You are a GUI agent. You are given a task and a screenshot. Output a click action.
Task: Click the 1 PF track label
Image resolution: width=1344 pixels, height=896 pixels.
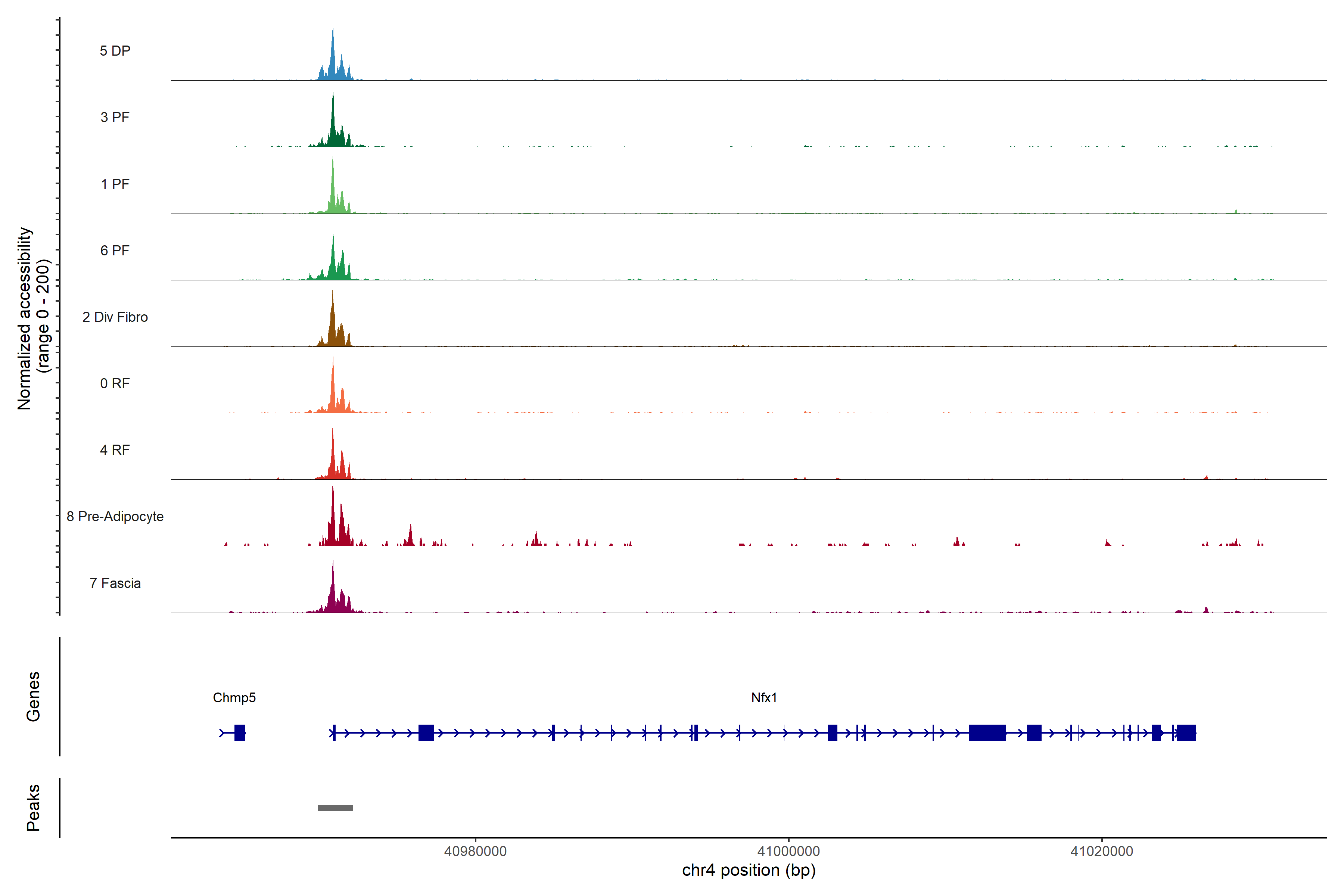[115, 184]
